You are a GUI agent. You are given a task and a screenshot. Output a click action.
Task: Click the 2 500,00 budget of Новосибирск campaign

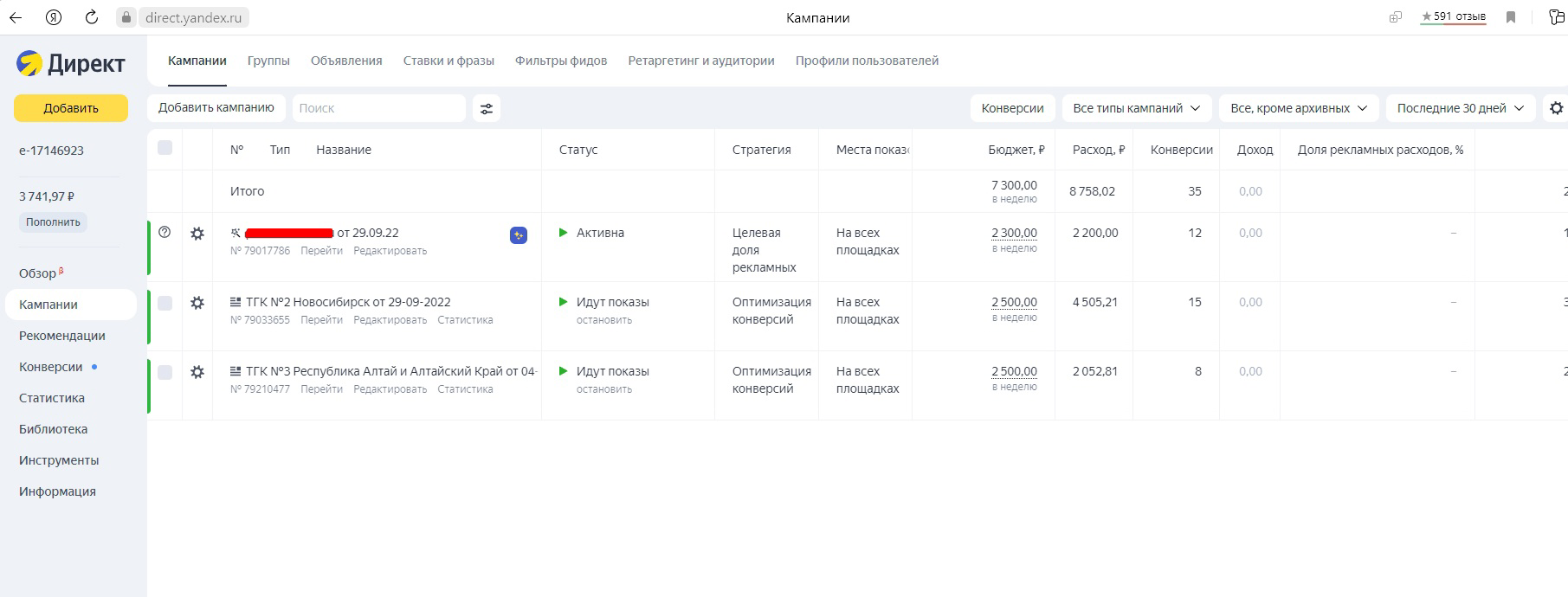[x=1014, y=302]
